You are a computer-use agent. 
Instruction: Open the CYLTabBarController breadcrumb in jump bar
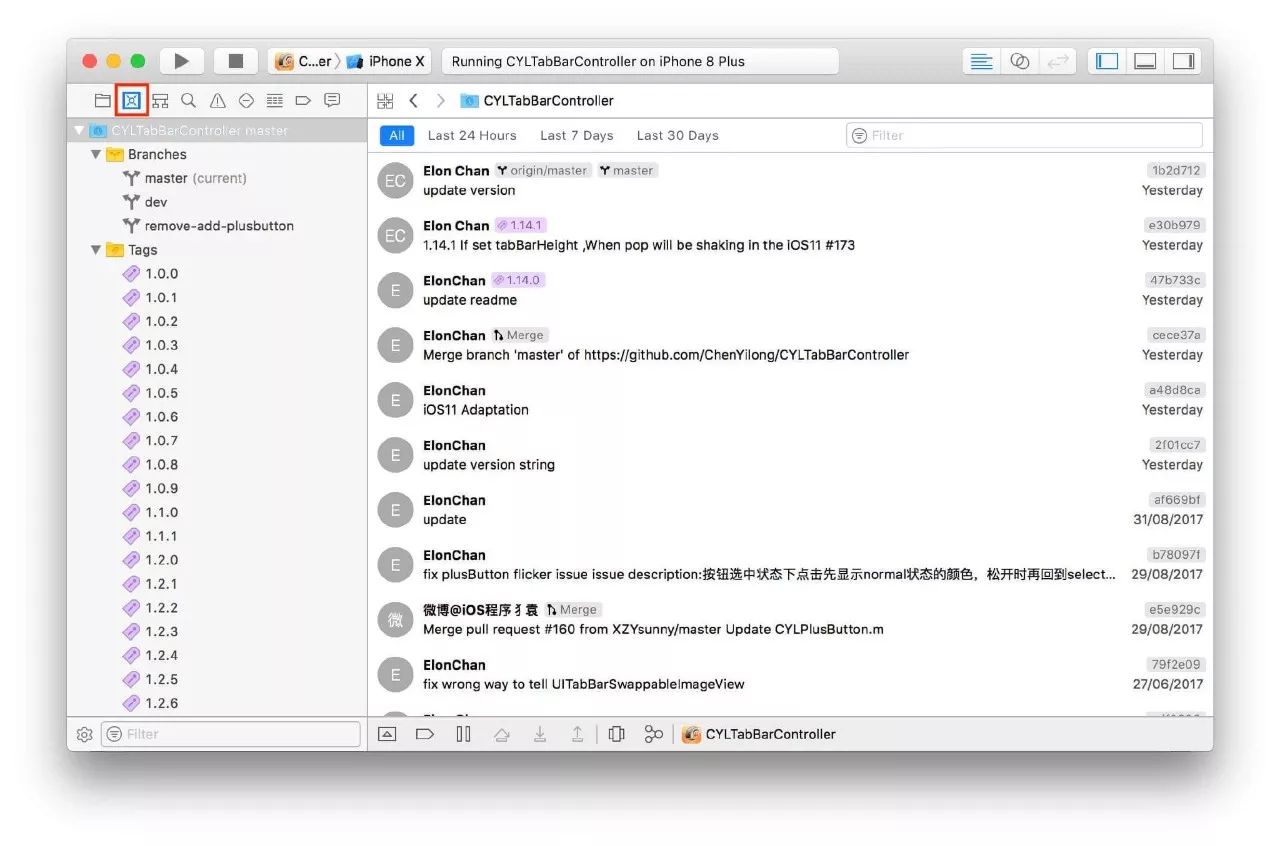[x=537, y=101]
